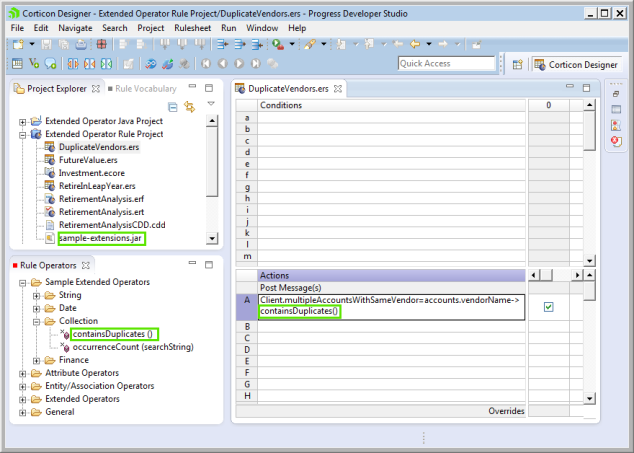
Task: Click the Open Perspective icon
Action: [518, 64]
